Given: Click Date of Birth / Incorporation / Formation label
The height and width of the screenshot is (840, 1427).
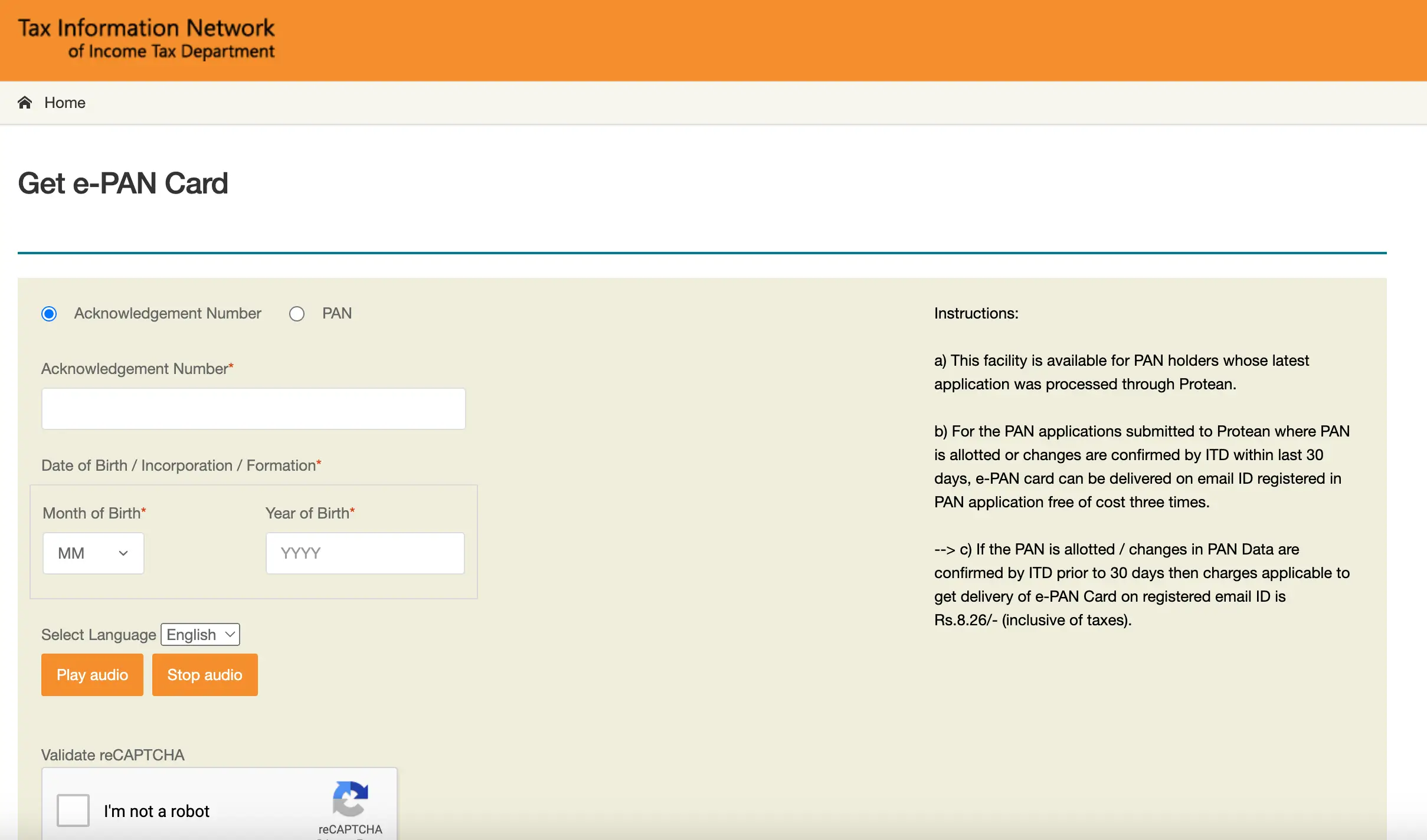Looking at the screenshot, I should coord(181,465).
